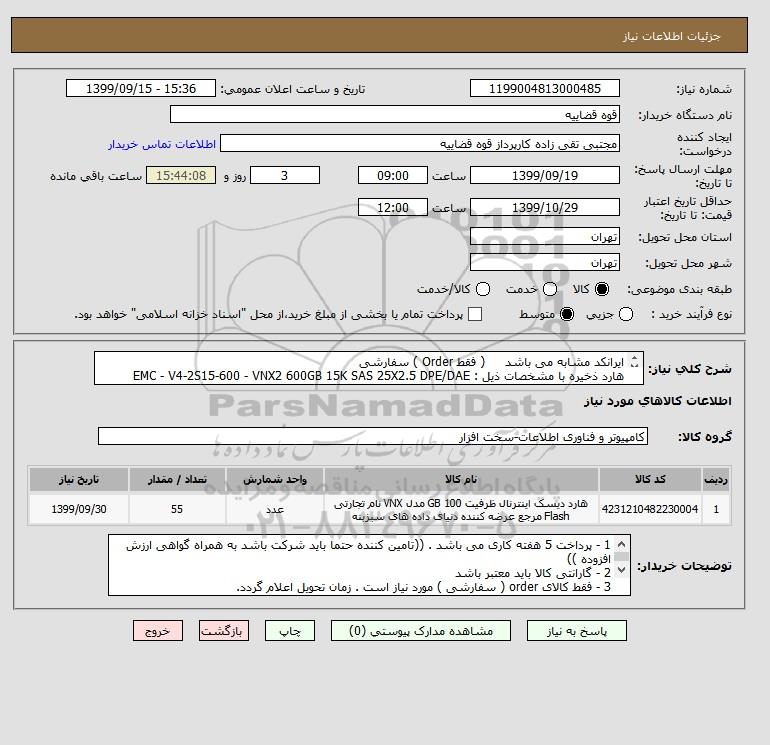Click the request creator field مجتبی تقی زاده
The image size is (770, 745).
click(420, 144)
